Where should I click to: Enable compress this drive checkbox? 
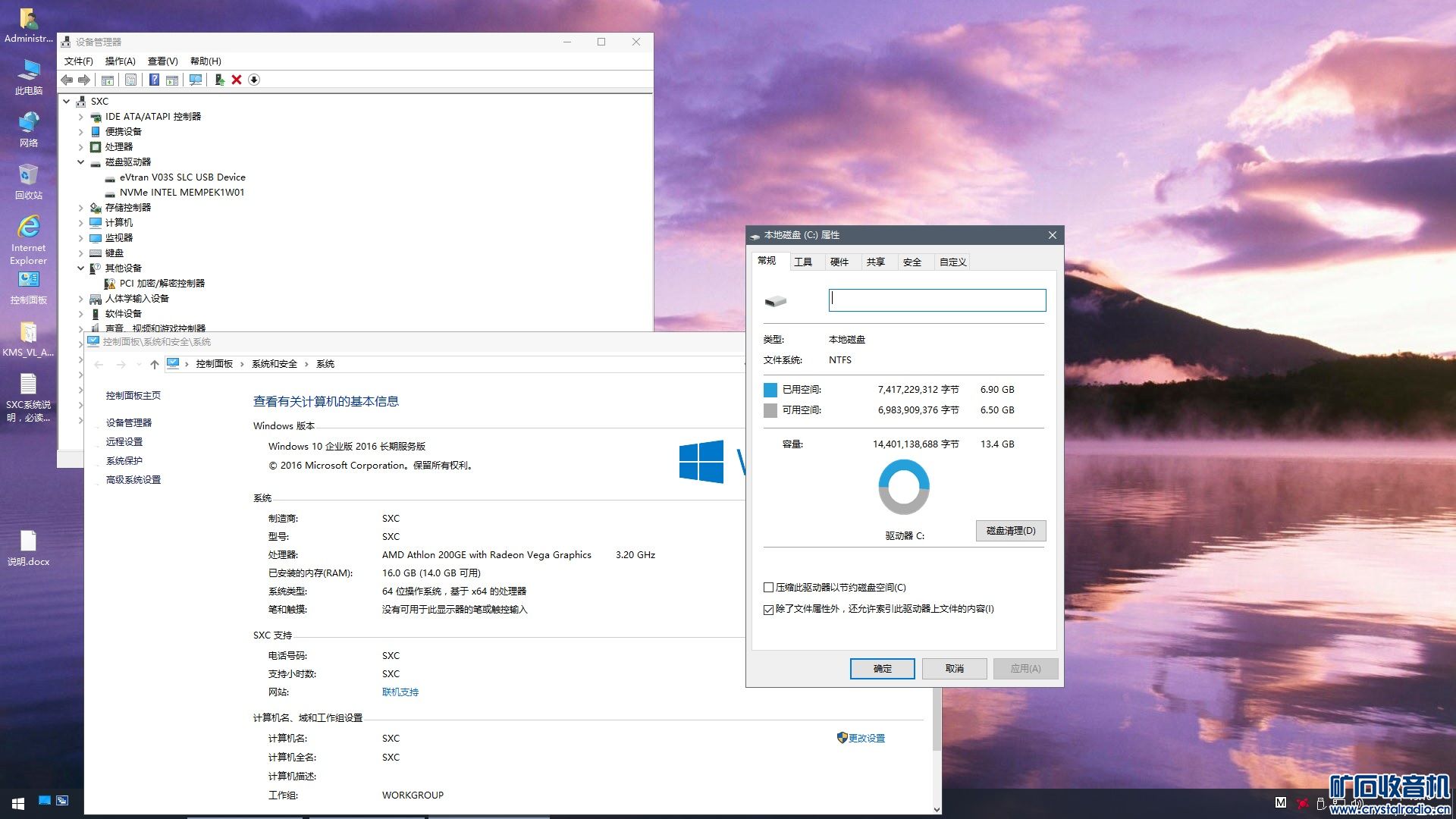768,588
